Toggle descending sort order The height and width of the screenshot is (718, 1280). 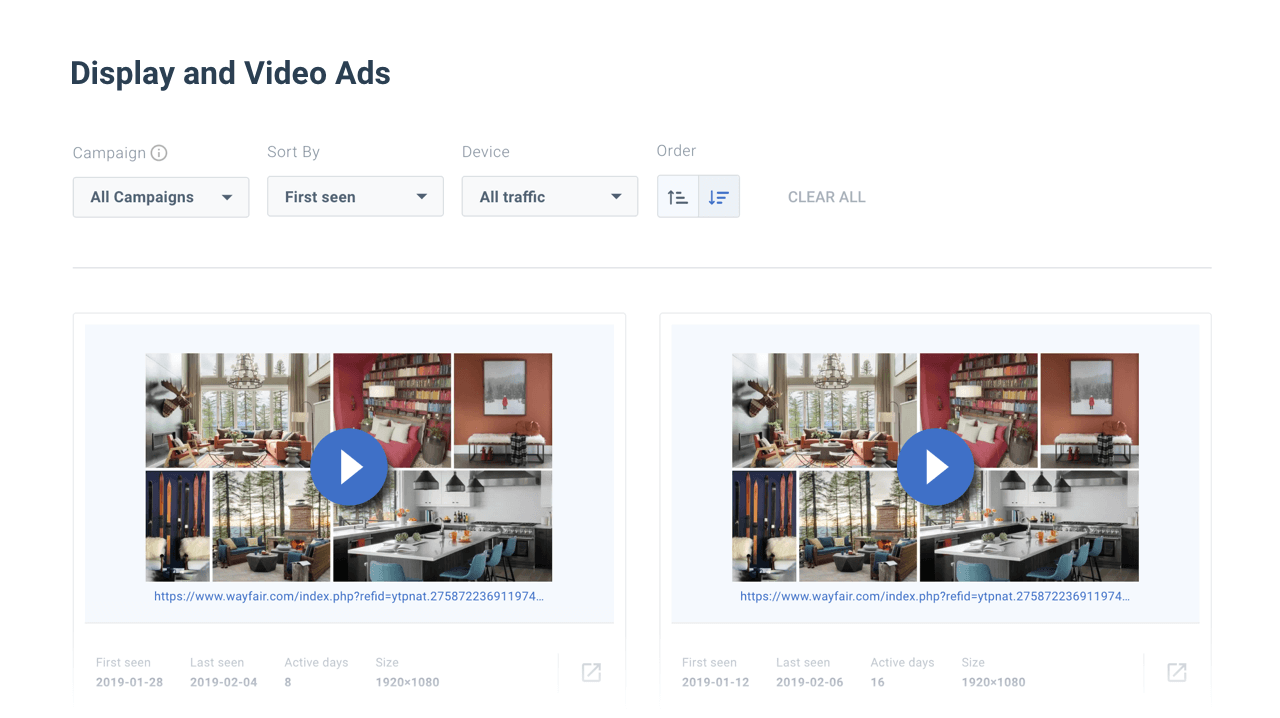pyautogui.click(x=719, y=197)
